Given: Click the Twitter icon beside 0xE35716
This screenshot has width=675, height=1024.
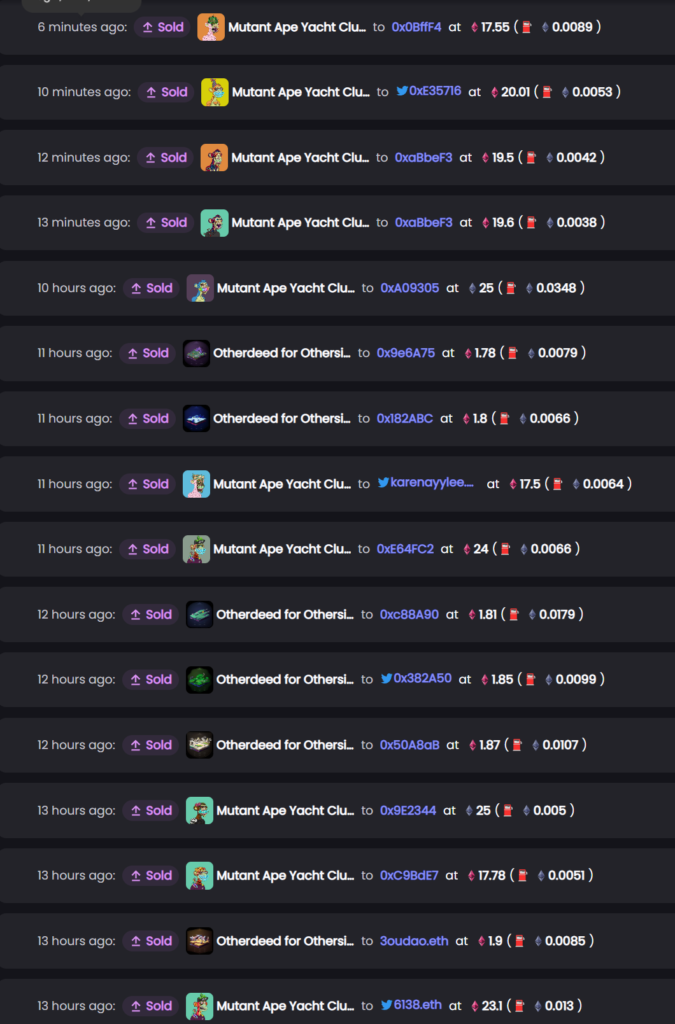Looking at the screenshot, I should pos(402,91).
